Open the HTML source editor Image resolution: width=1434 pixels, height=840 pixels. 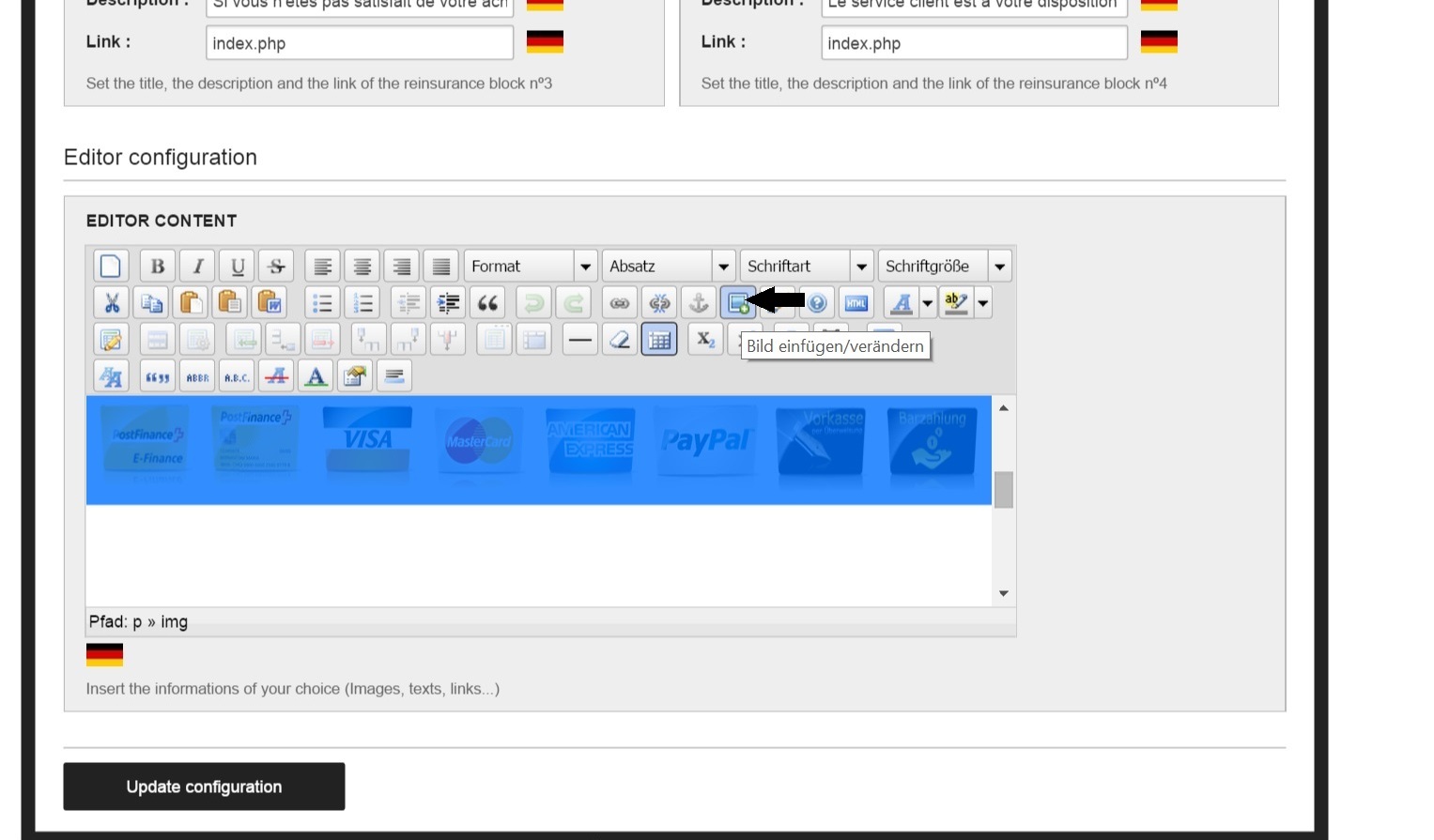856,303
